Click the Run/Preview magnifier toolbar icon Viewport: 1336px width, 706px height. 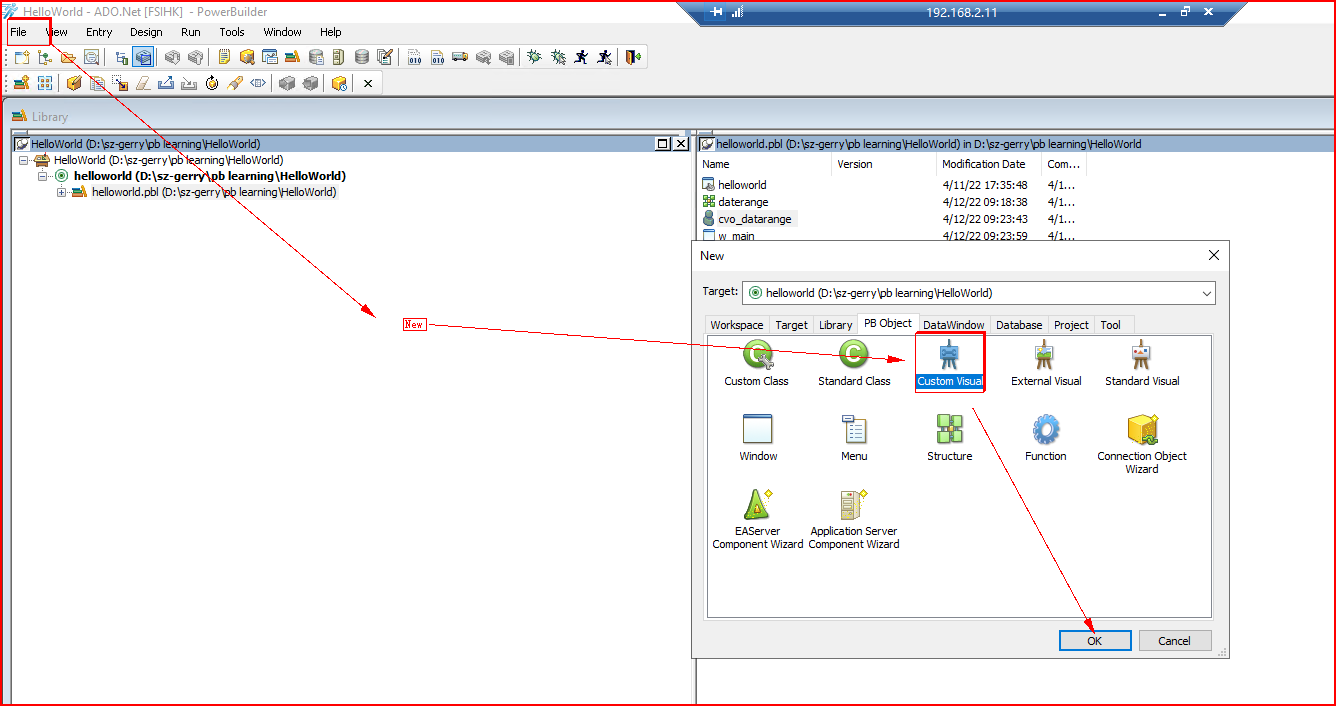(x=91, y=57)
